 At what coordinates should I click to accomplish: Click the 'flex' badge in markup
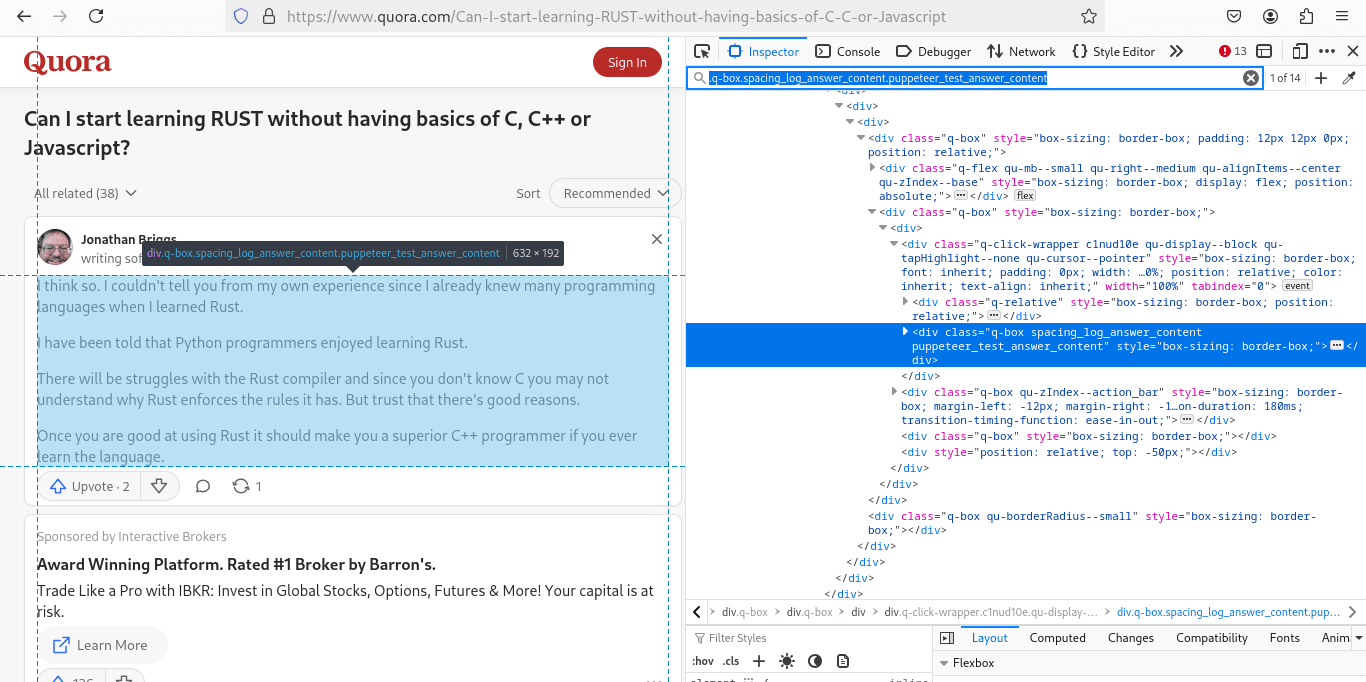(1025, 196)
